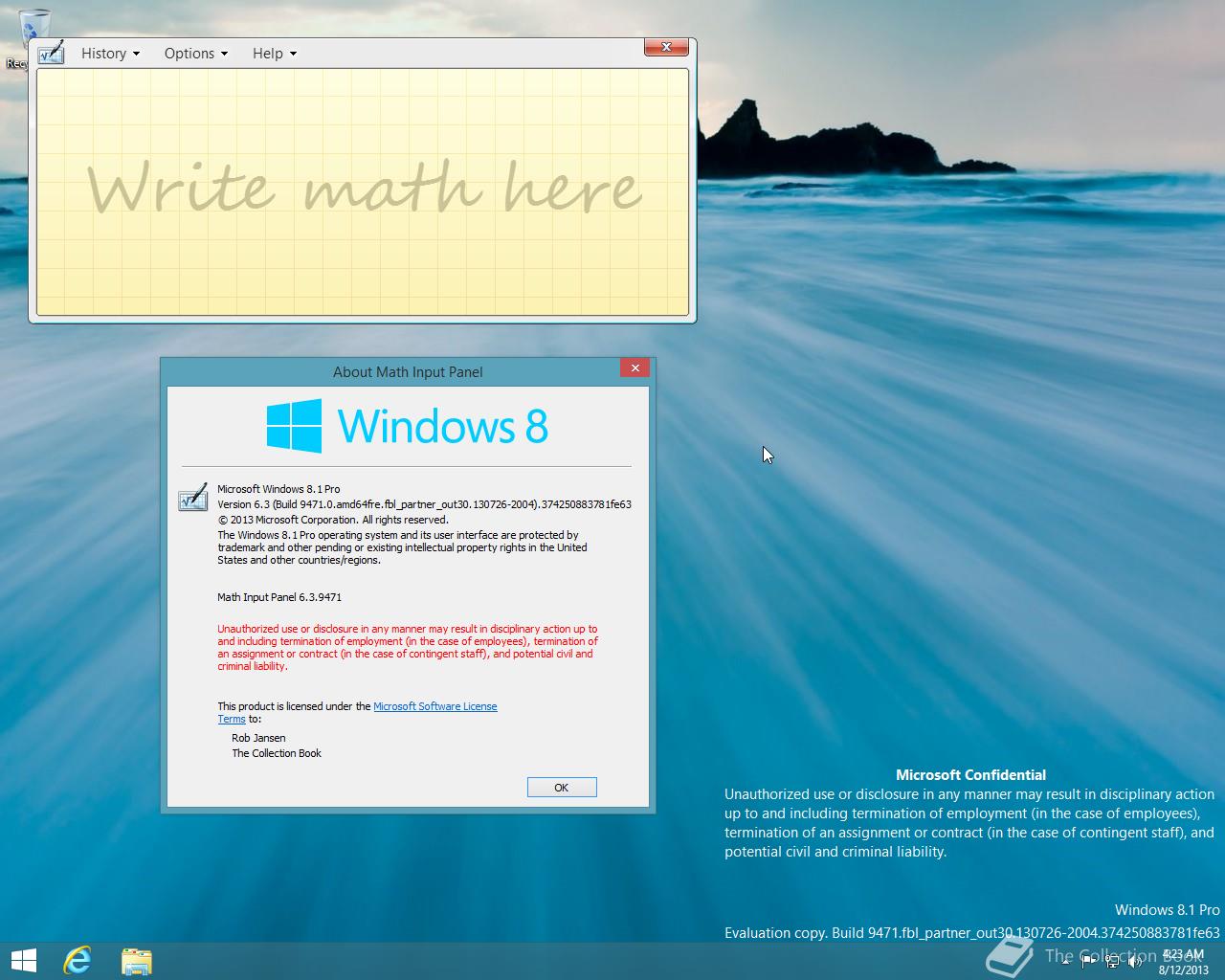1225x980 pixels.
Task: Launch Internet Explorer from the taskbar
Action: click(78, 960)
